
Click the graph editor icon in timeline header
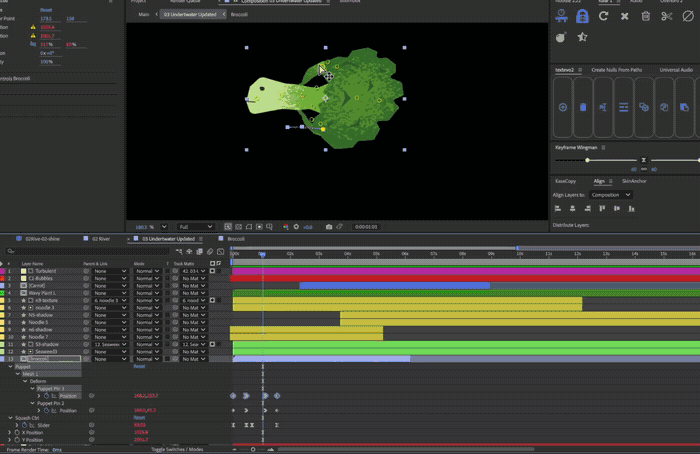(220, 252)
